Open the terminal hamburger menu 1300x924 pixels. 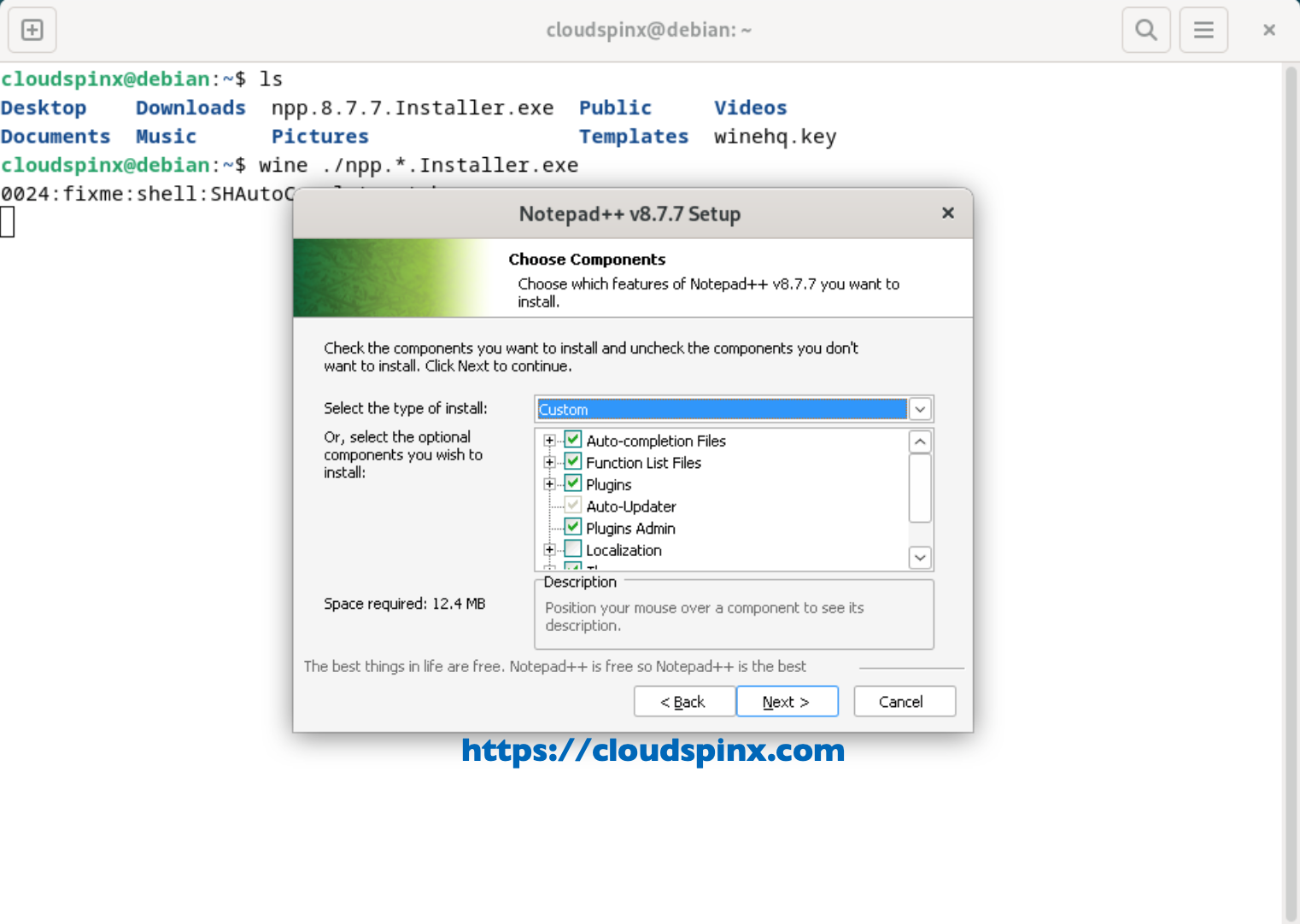click(1203, 29)
